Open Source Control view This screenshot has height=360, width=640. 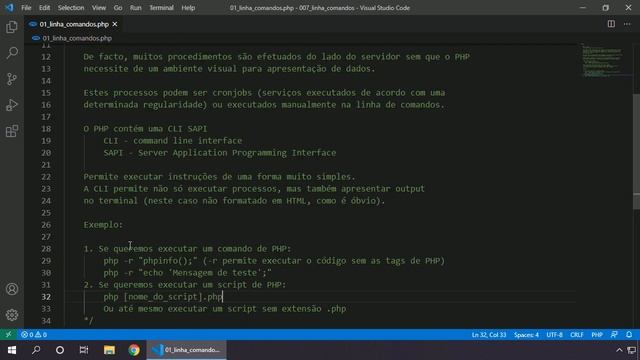[x=12, y=79]
